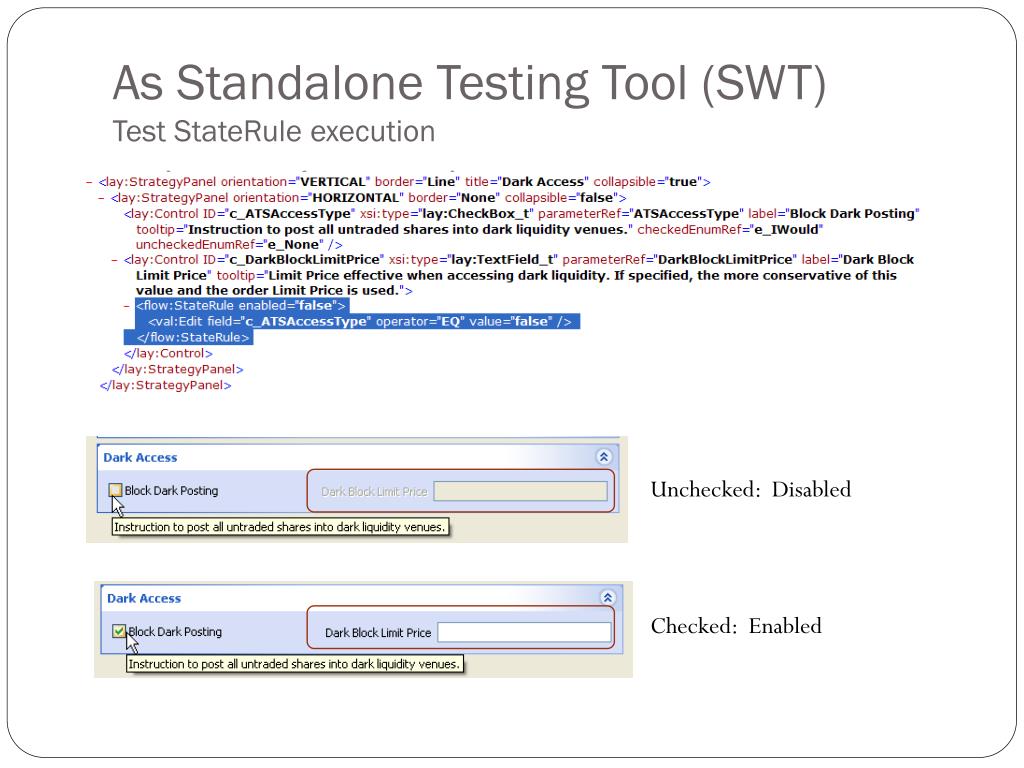Click the enabled Dark Block Limit Price field
This screenshot has height=768, width=1024.
coord(524,632)
